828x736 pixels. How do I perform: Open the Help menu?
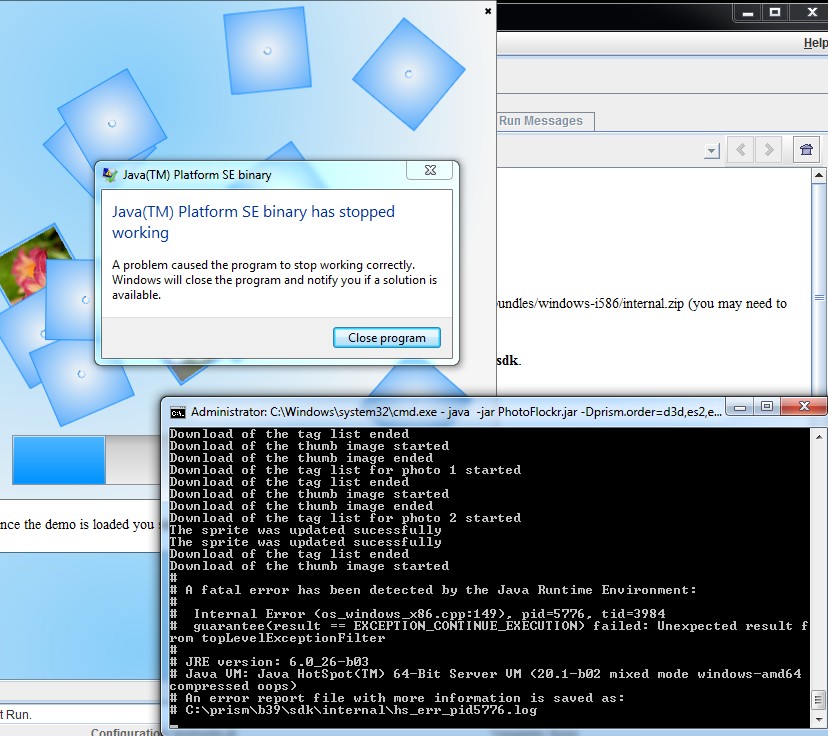(x=815, y=43)
